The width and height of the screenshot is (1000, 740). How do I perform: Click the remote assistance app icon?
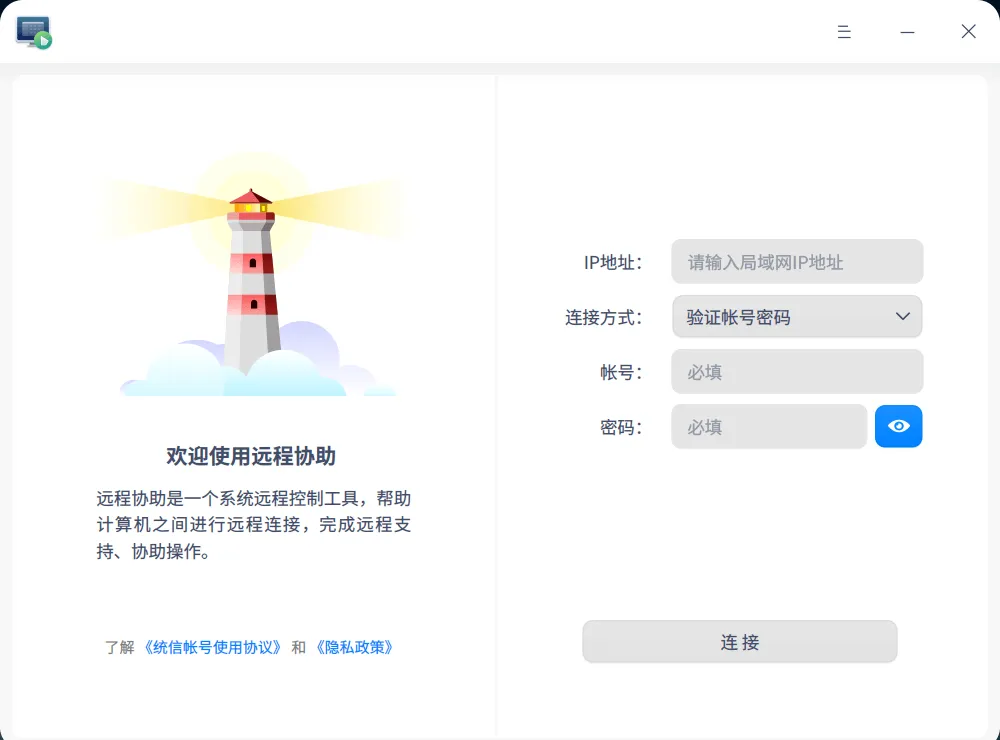tap(34, 33)
